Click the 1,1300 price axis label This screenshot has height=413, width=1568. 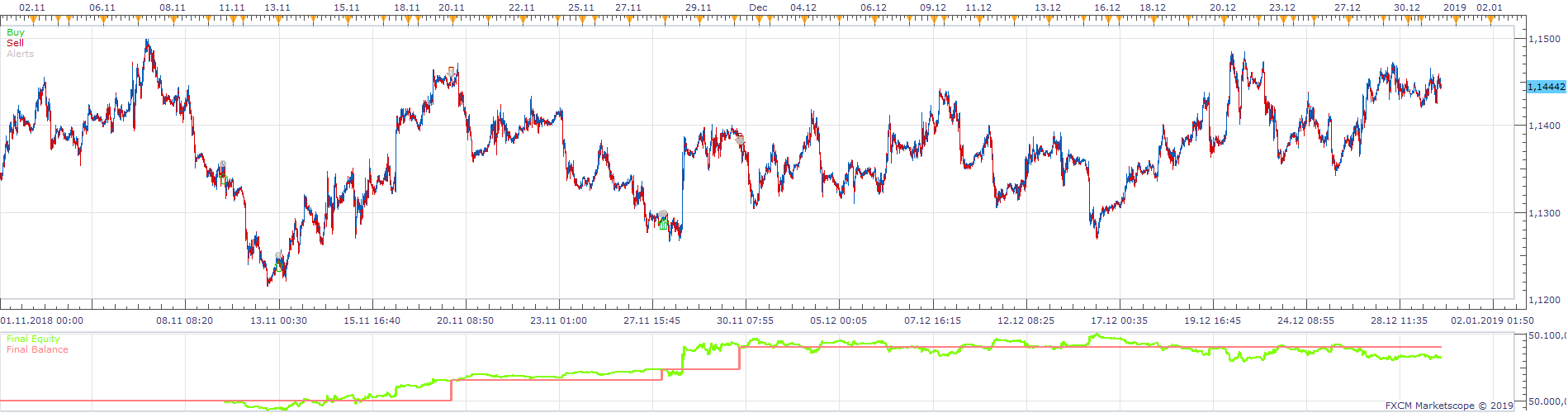1544,213
